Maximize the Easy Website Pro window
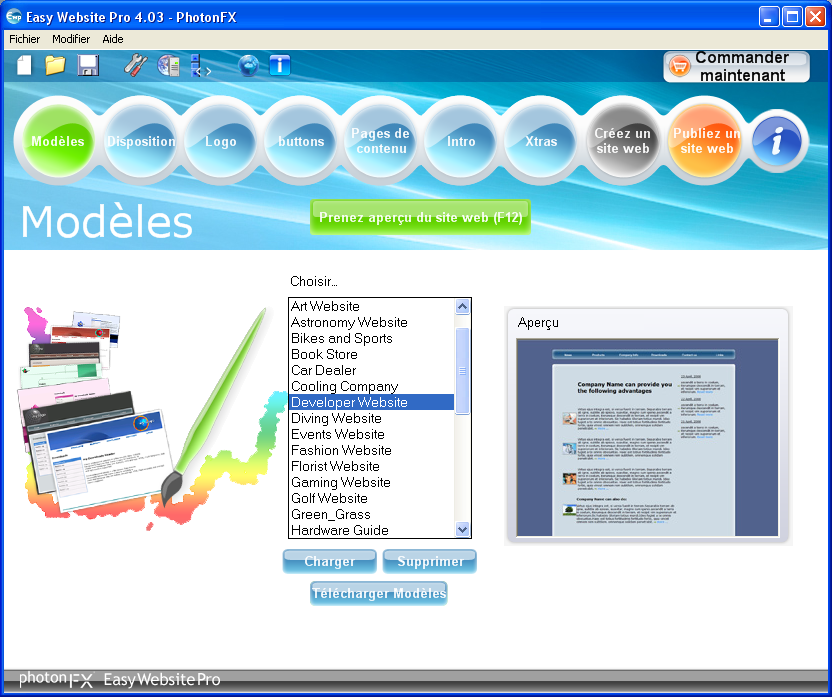This screenshot has height=697, width=832. [x=792, y=17]
